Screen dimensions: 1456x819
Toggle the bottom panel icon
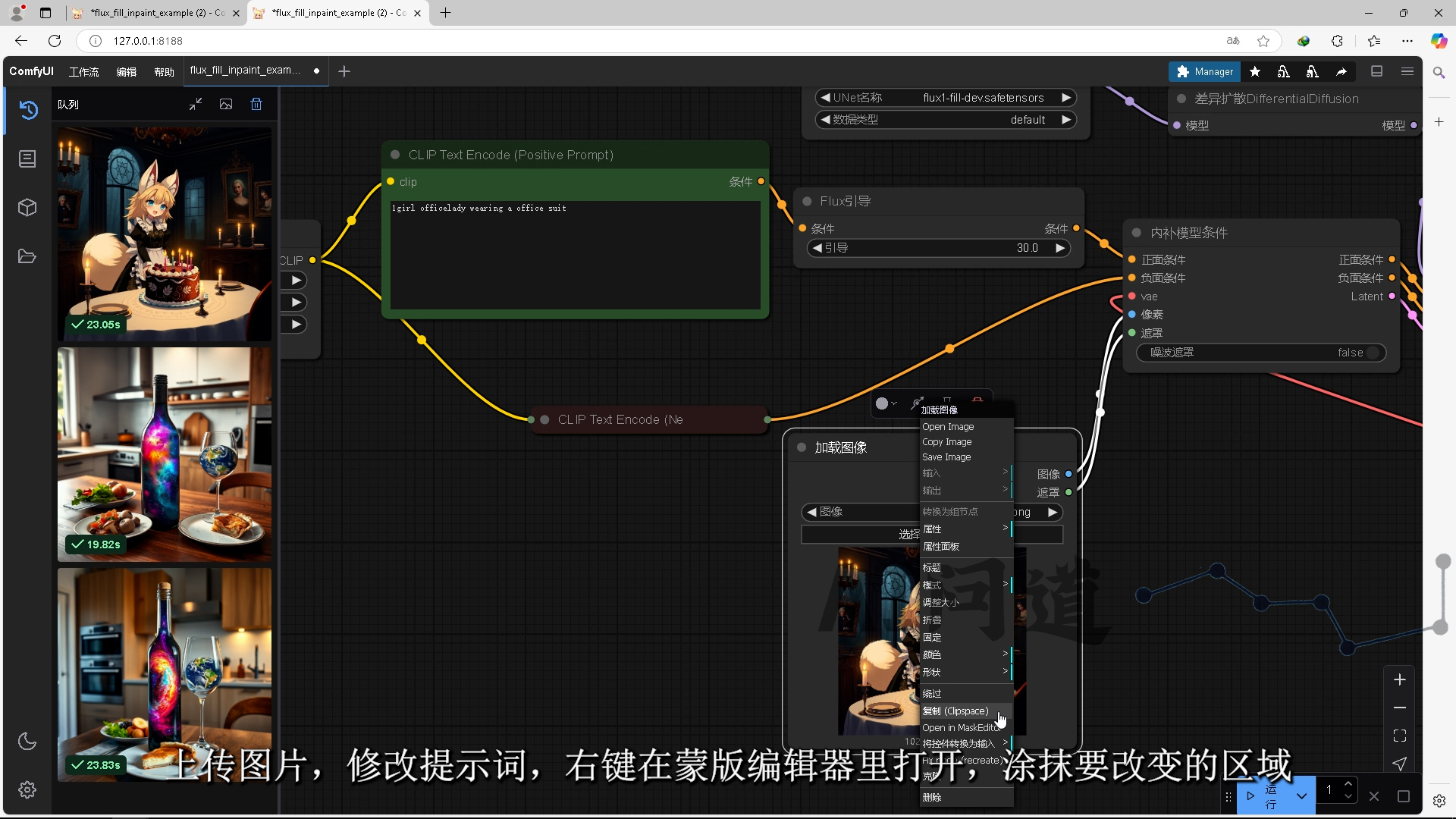(1377, 71)
